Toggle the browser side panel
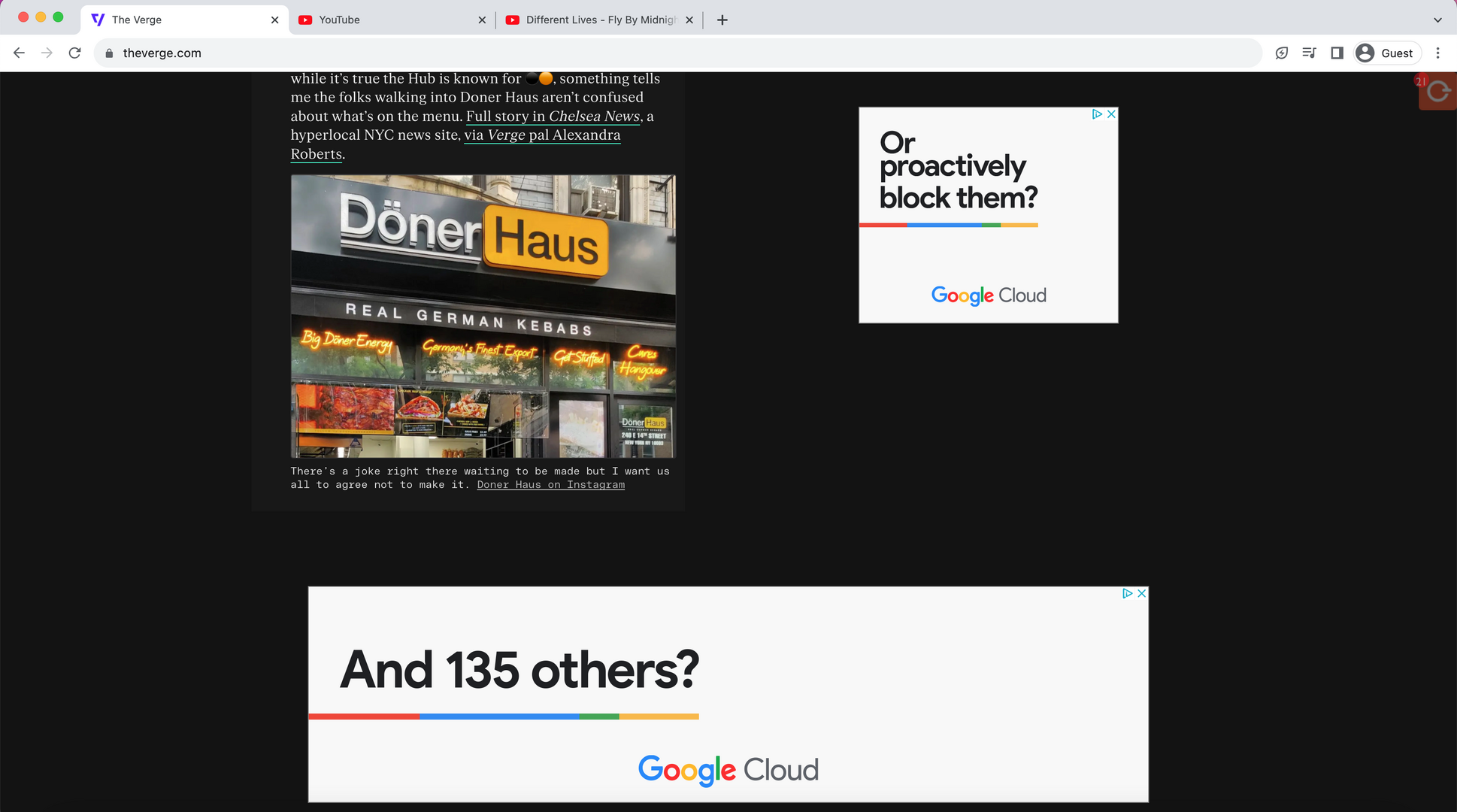 [1337, 53]
